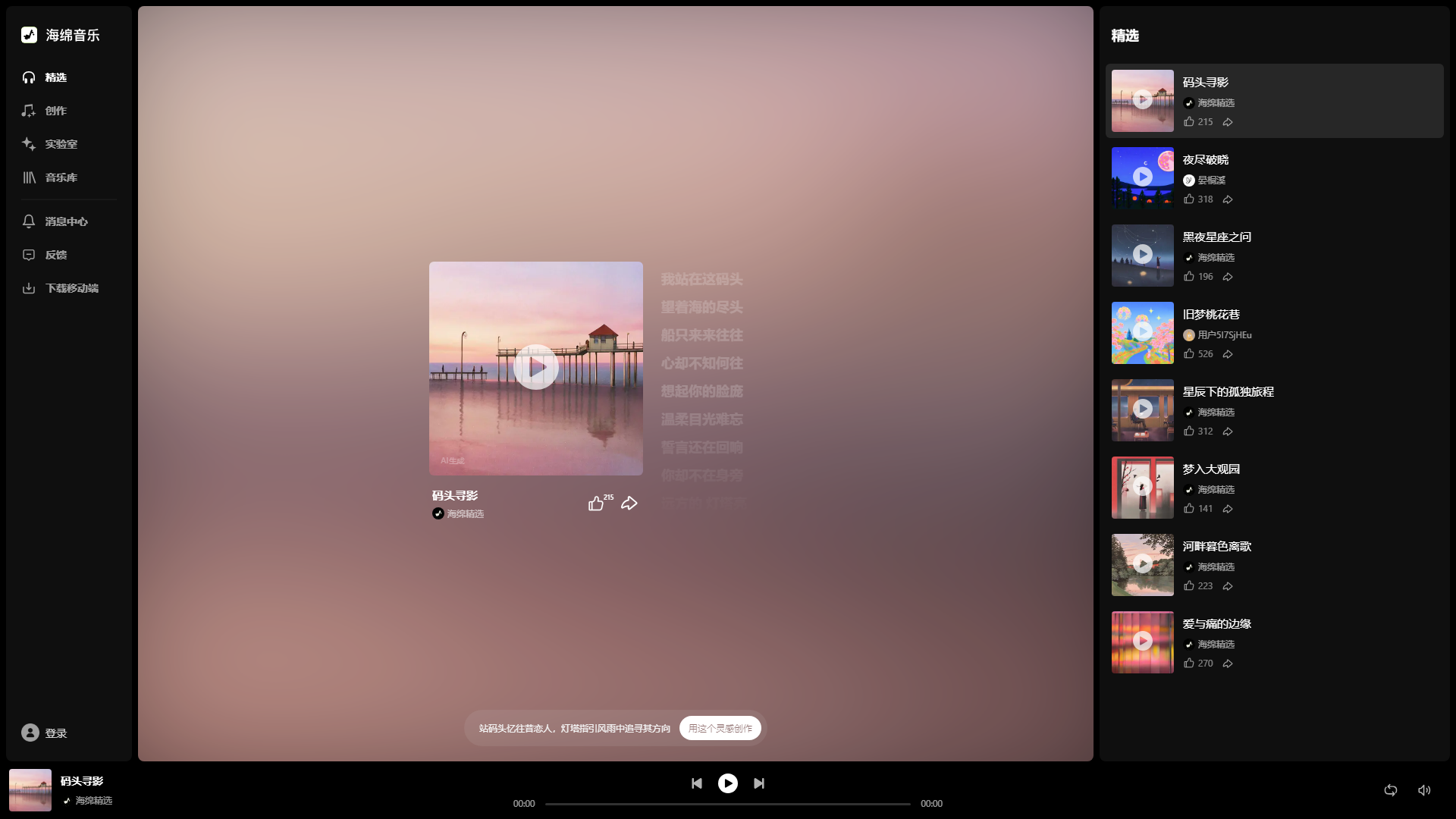Viewport: 1456px width, 819px height.
Task: Click the 用这个灵感创作 button
Action: (720, 728)
